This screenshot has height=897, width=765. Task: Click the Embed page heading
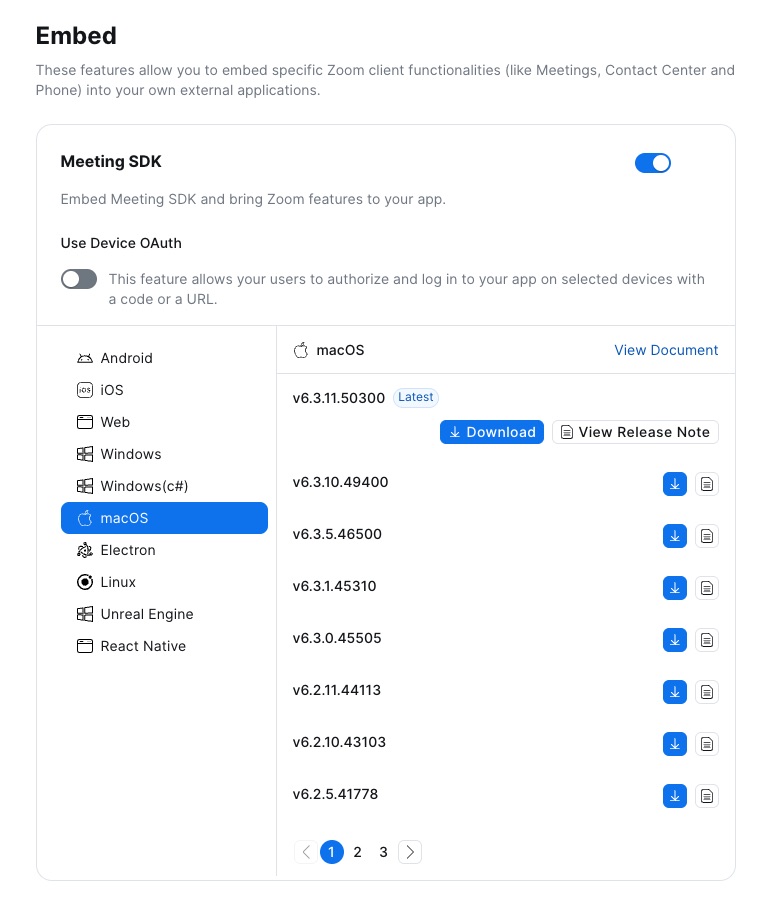click(x=76, y=35)
